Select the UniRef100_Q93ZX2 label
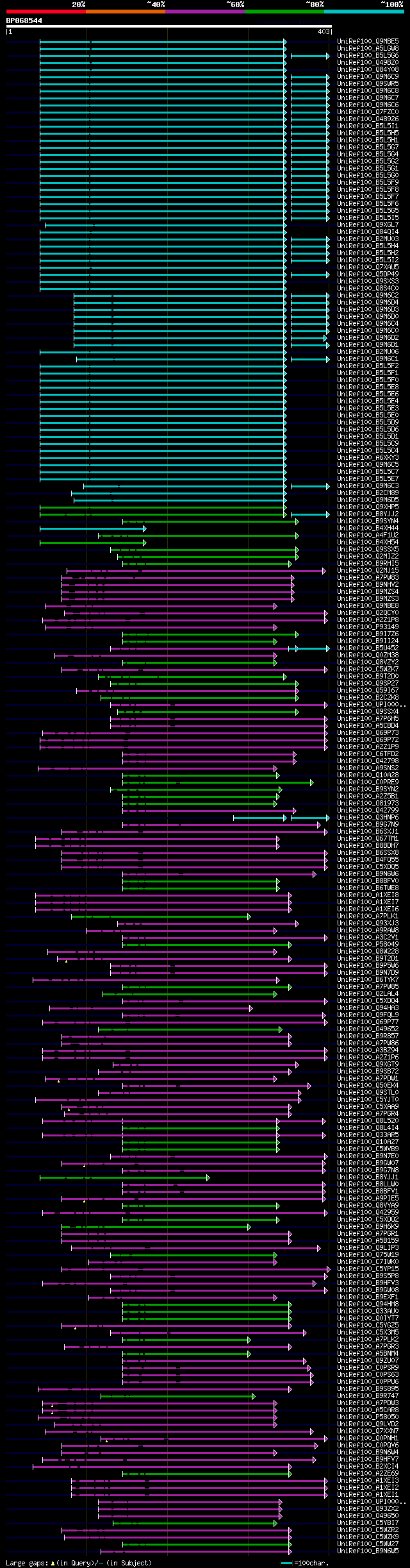 (368, 1508)
